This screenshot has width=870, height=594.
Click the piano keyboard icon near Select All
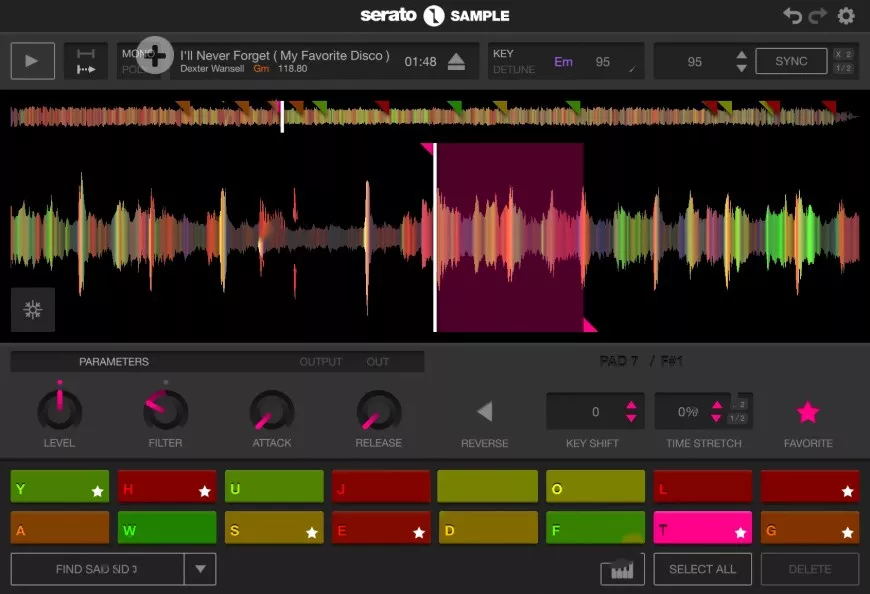tap(621, 569)
